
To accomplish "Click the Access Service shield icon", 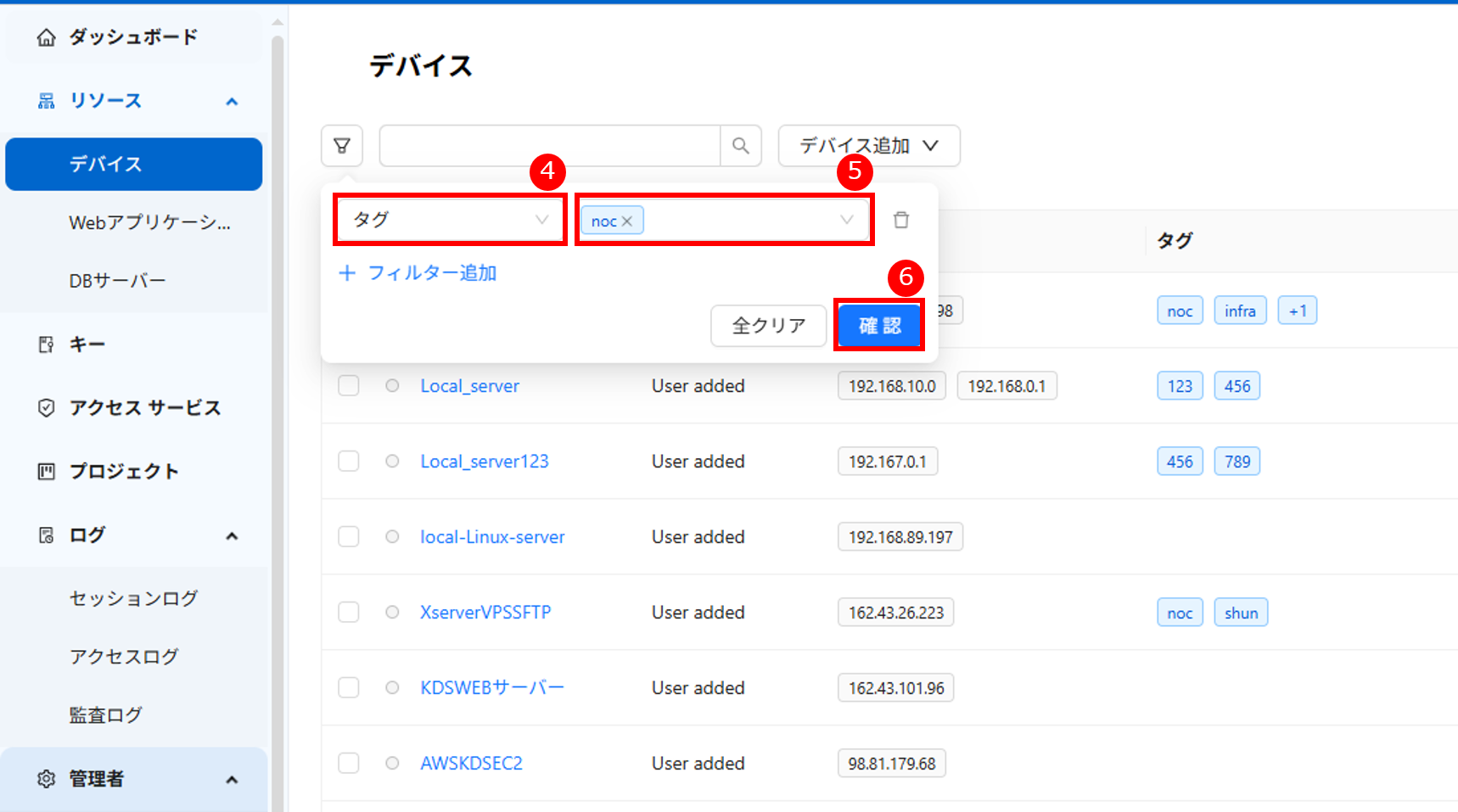I will coord(47,408).
